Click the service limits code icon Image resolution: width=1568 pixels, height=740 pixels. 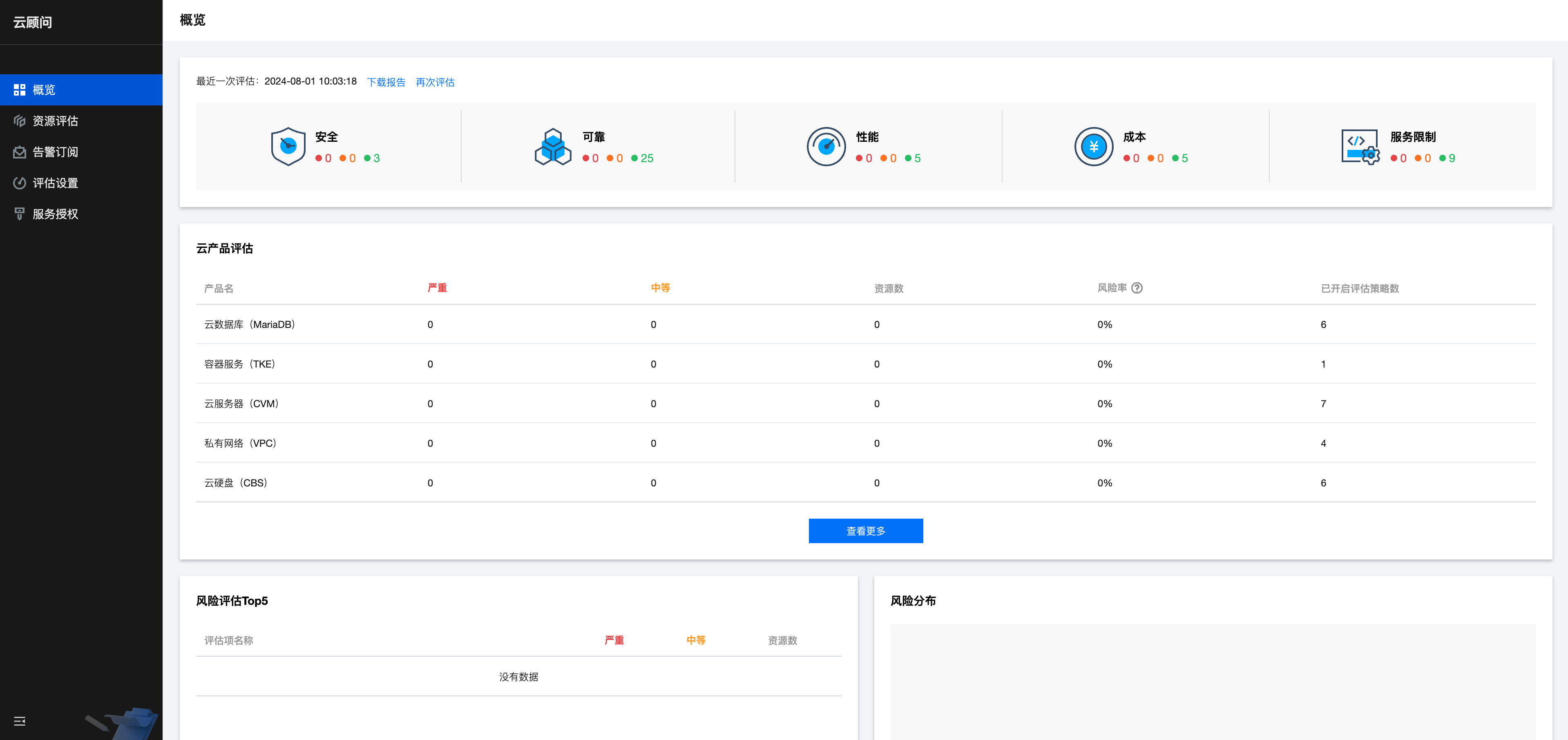pyautogui.click(x=1360, y=146)
